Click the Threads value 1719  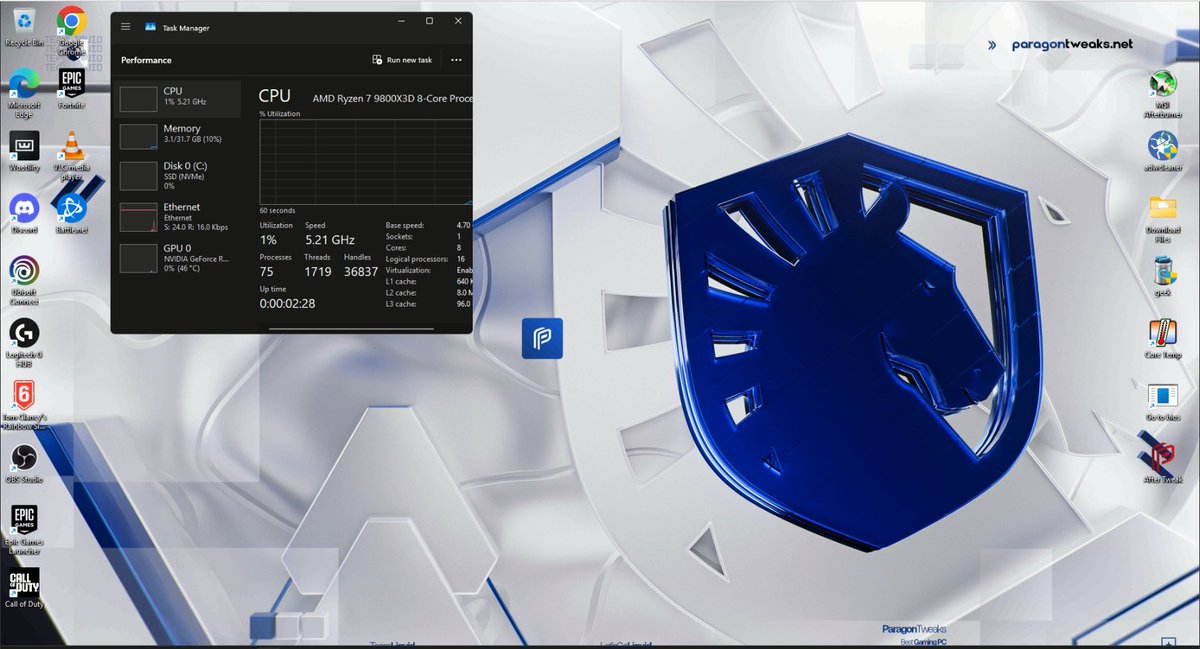pos(318,271)
